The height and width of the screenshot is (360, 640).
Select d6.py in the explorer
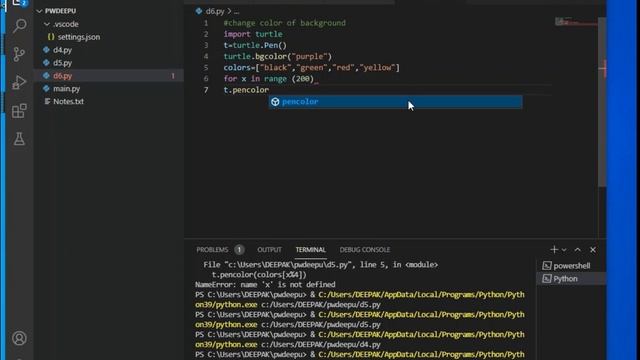point(108,76)
